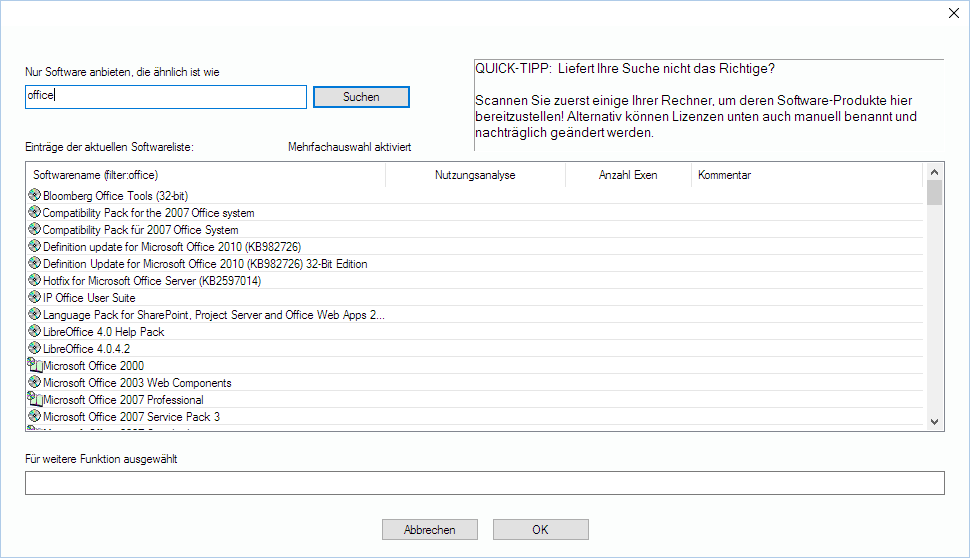
Task: Click icon beside IP Office User Suite
Action: coord(35,297)
